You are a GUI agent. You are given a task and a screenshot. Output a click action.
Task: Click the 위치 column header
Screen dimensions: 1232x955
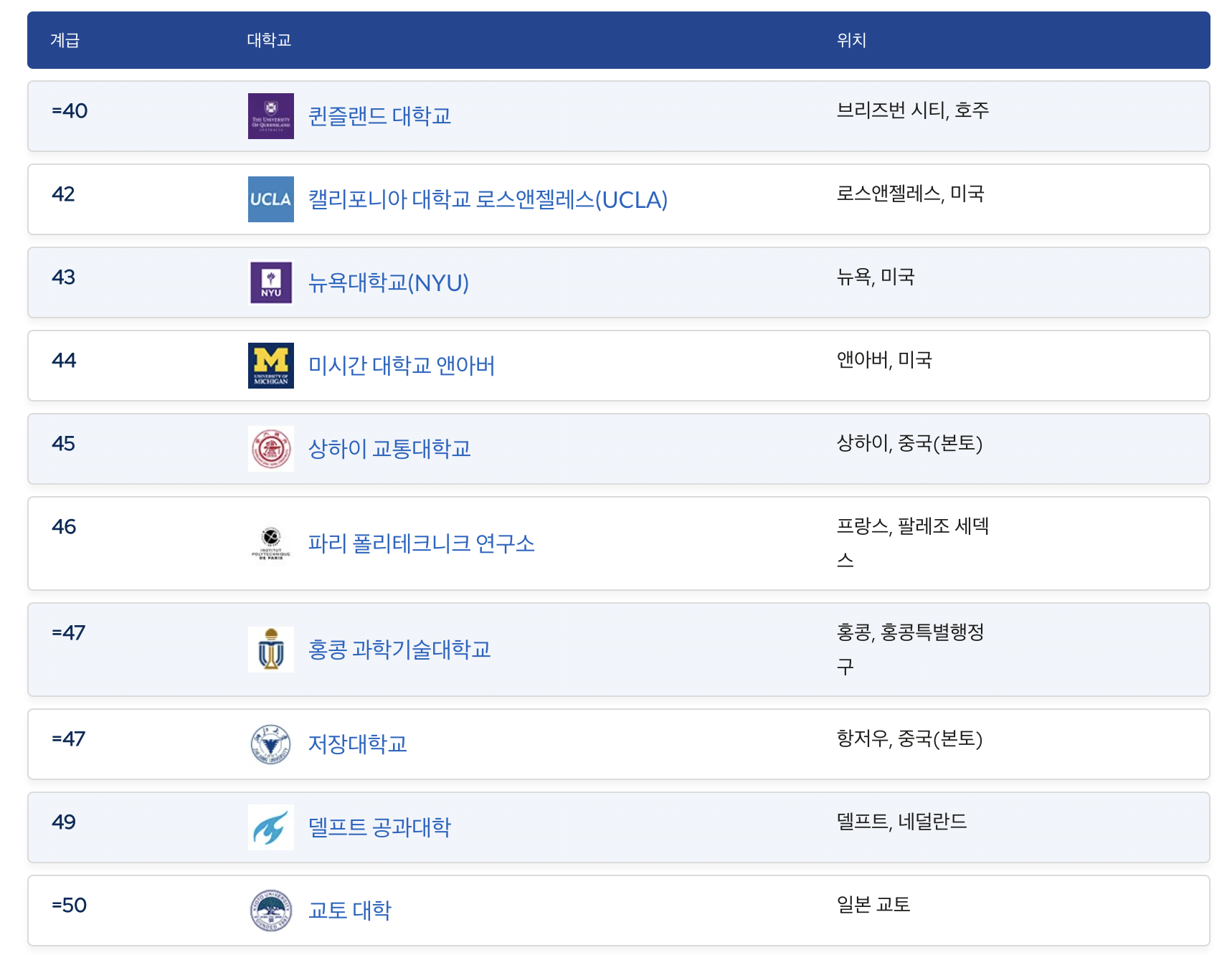click(851, 40)
